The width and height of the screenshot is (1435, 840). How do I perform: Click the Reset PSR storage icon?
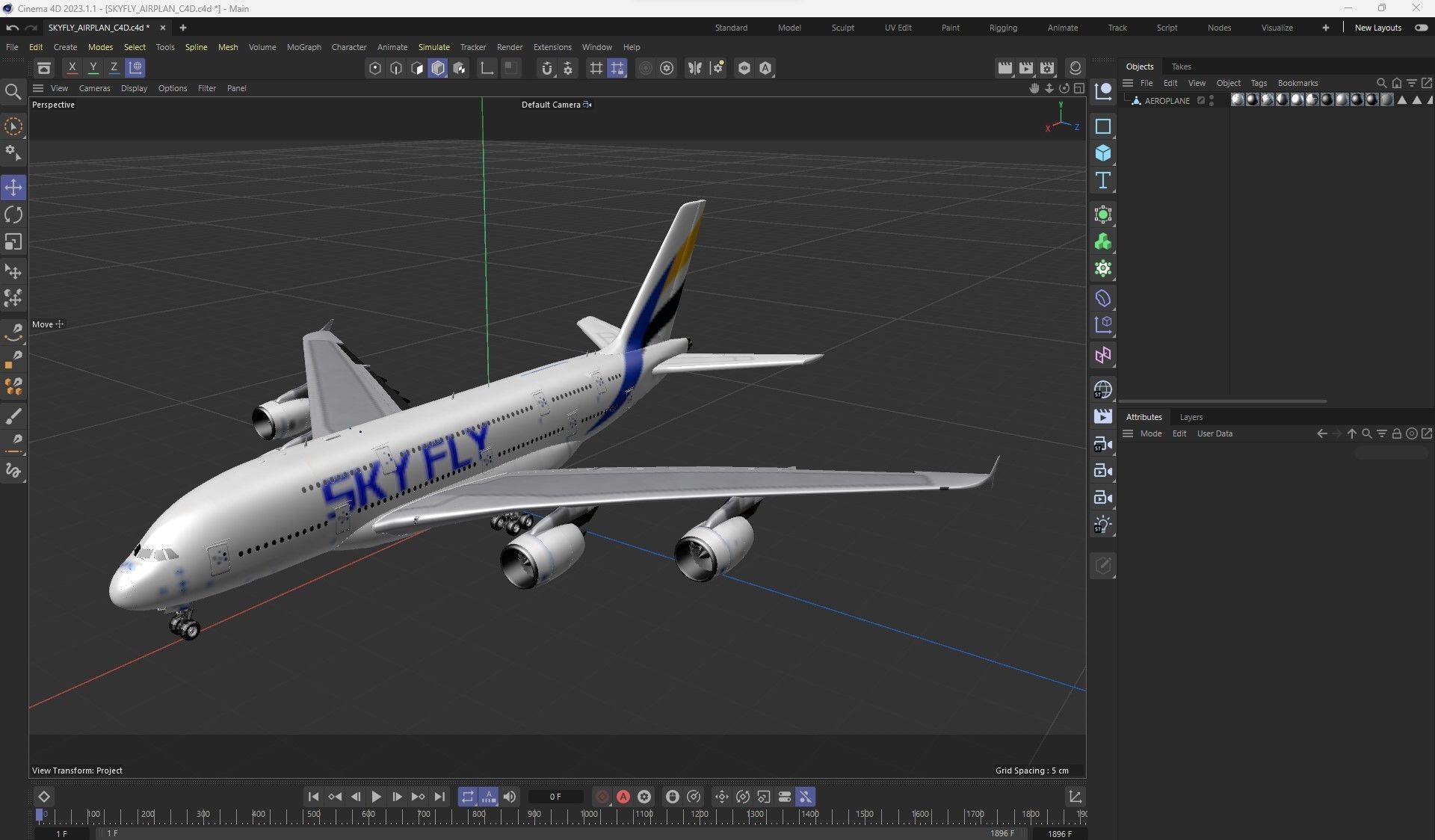[44, 68]
